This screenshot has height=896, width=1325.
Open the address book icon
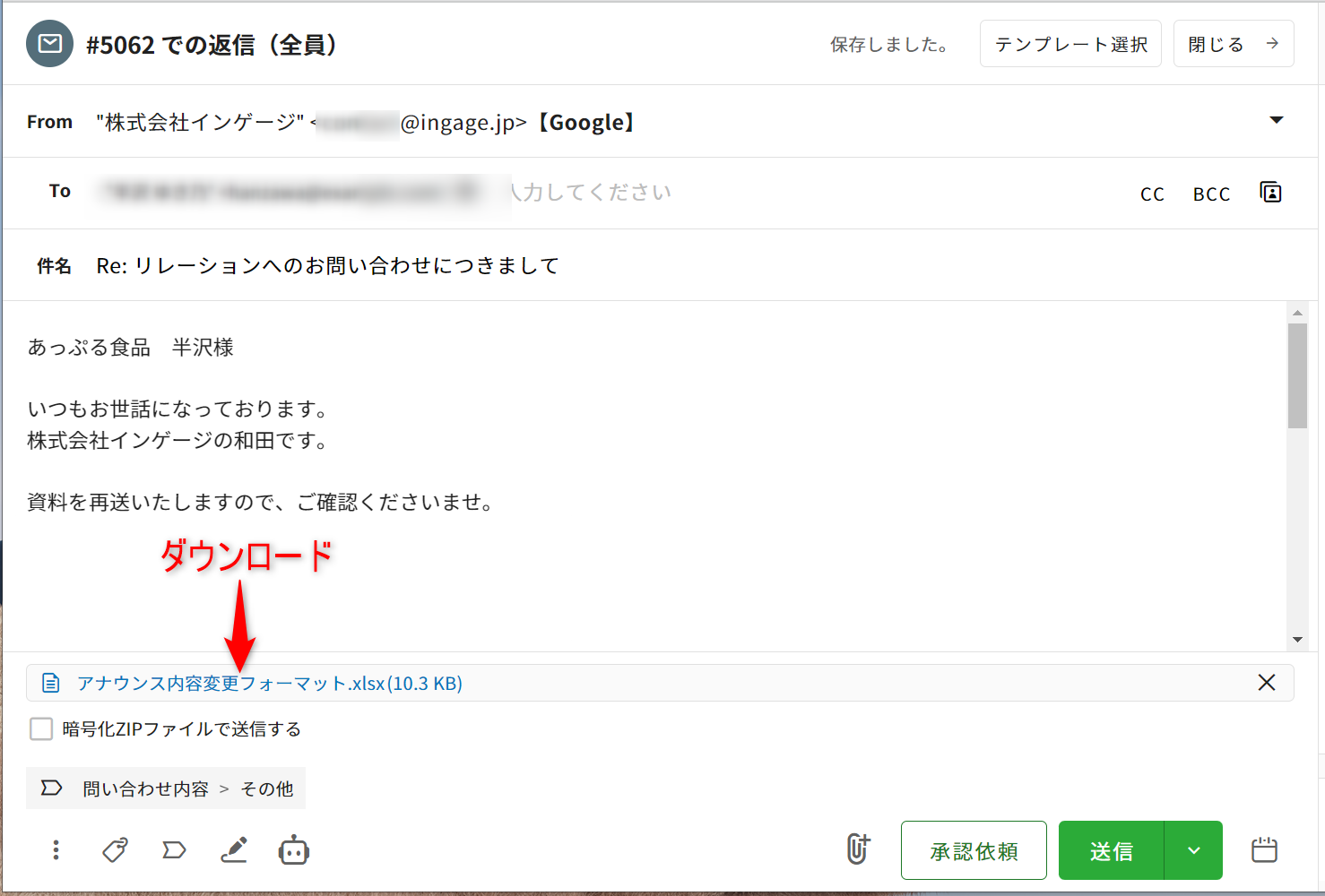pyautogui.click(x=1270, y=193)
